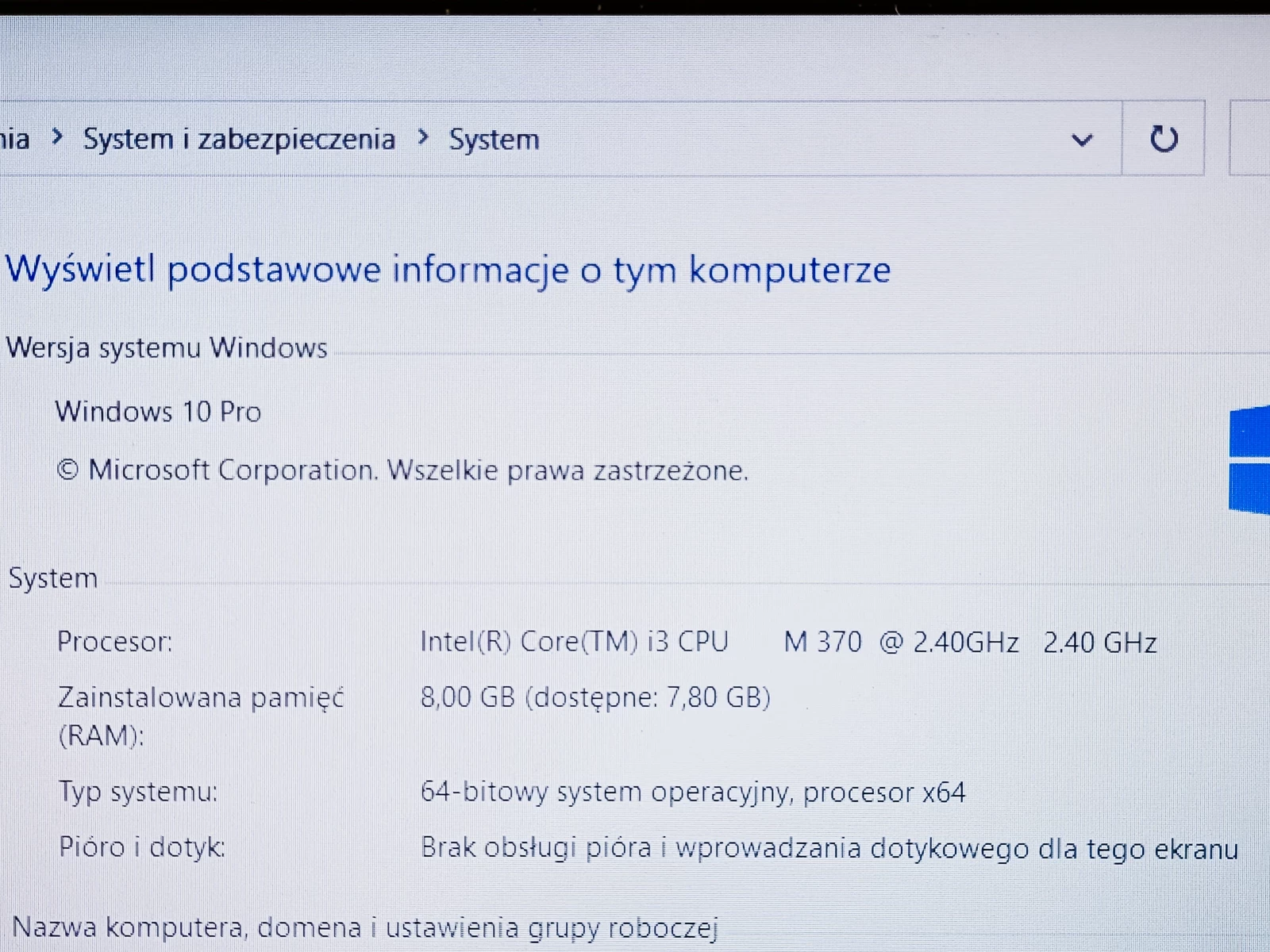
Task: Expand the chevron before 'System i zabezpieczenia'
Action: (56, 137)
